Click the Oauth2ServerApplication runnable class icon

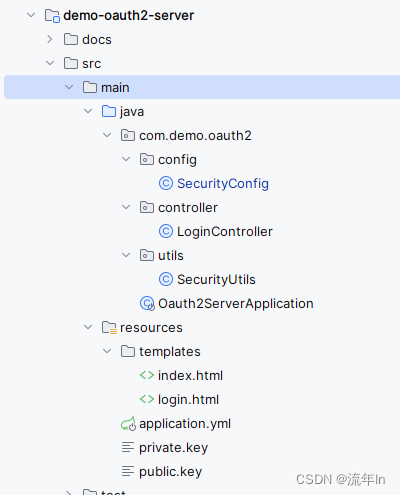click(x=147, y=303)
